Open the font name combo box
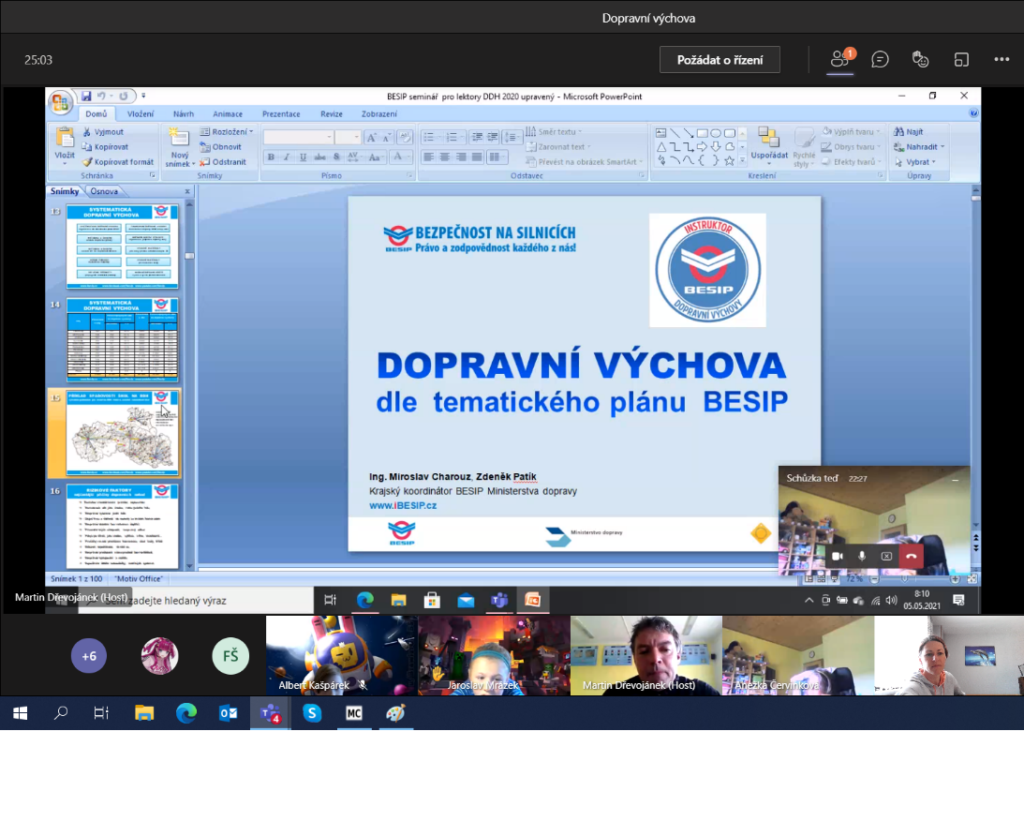The image size is (1024, 821). pyautogui.click(x=298, y=137)
